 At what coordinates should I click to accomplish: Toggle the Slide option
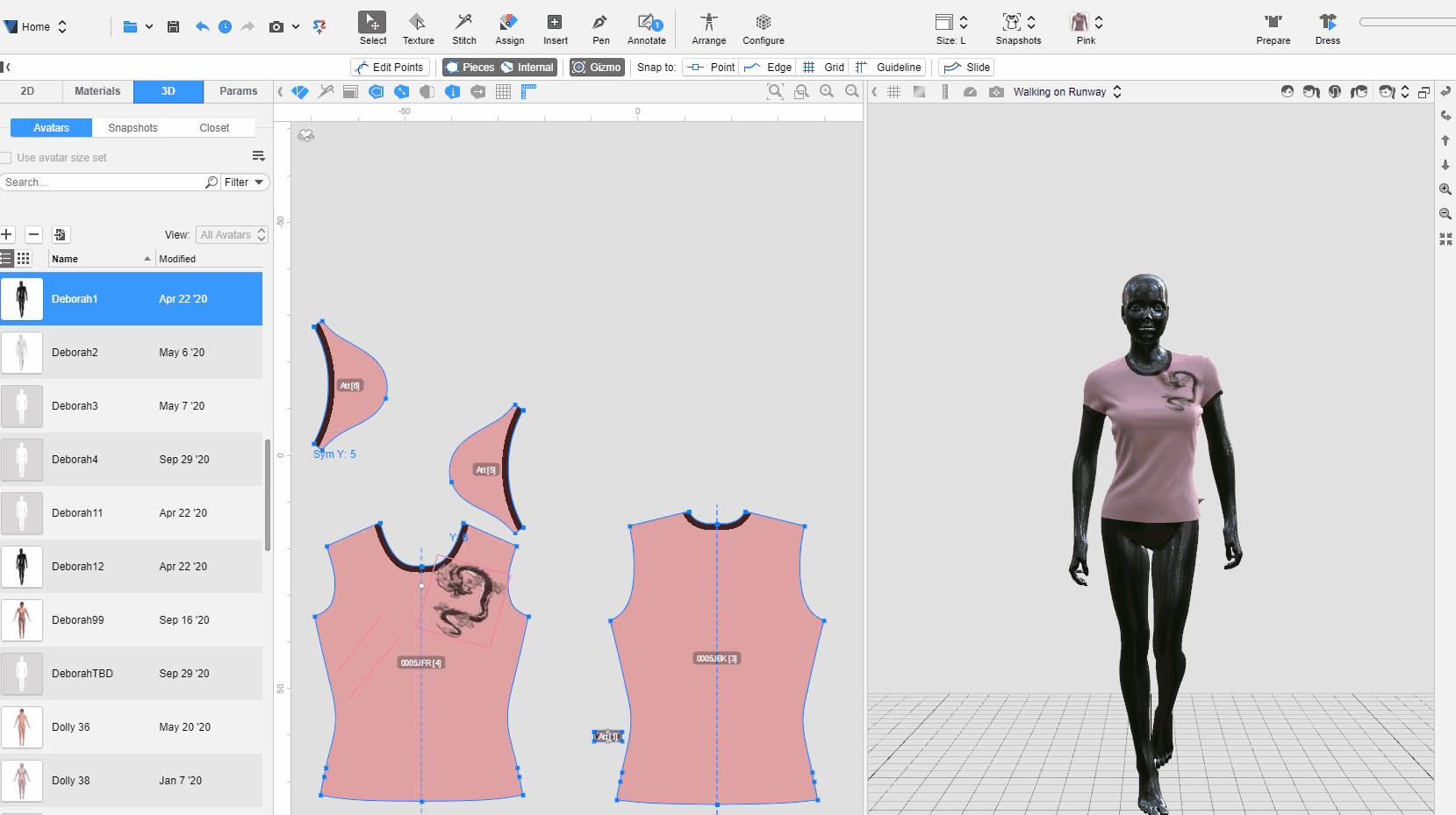(x=966, y=68)
